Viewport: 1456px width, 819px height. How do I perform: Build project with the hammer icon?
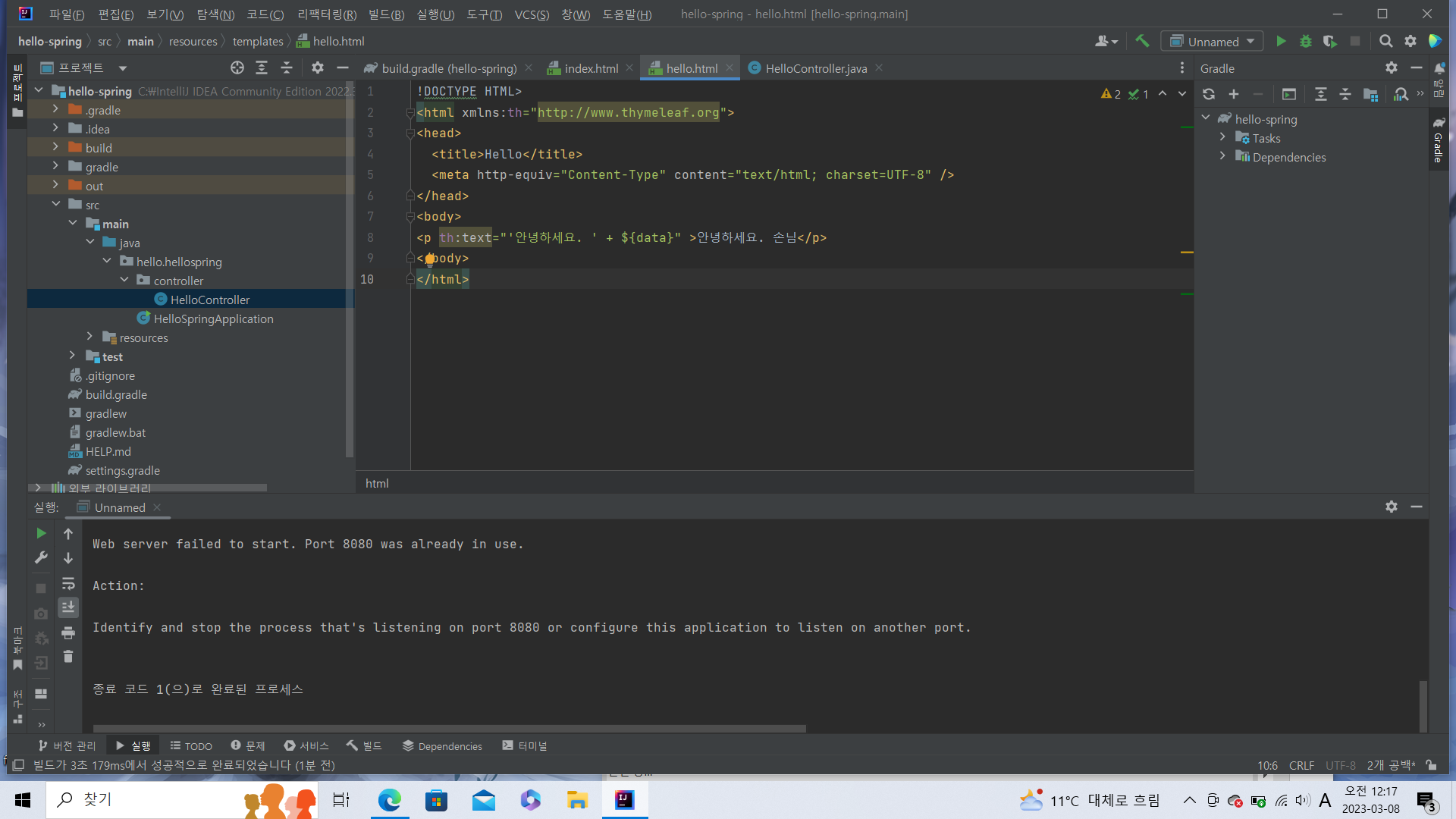coord(1142,41)
